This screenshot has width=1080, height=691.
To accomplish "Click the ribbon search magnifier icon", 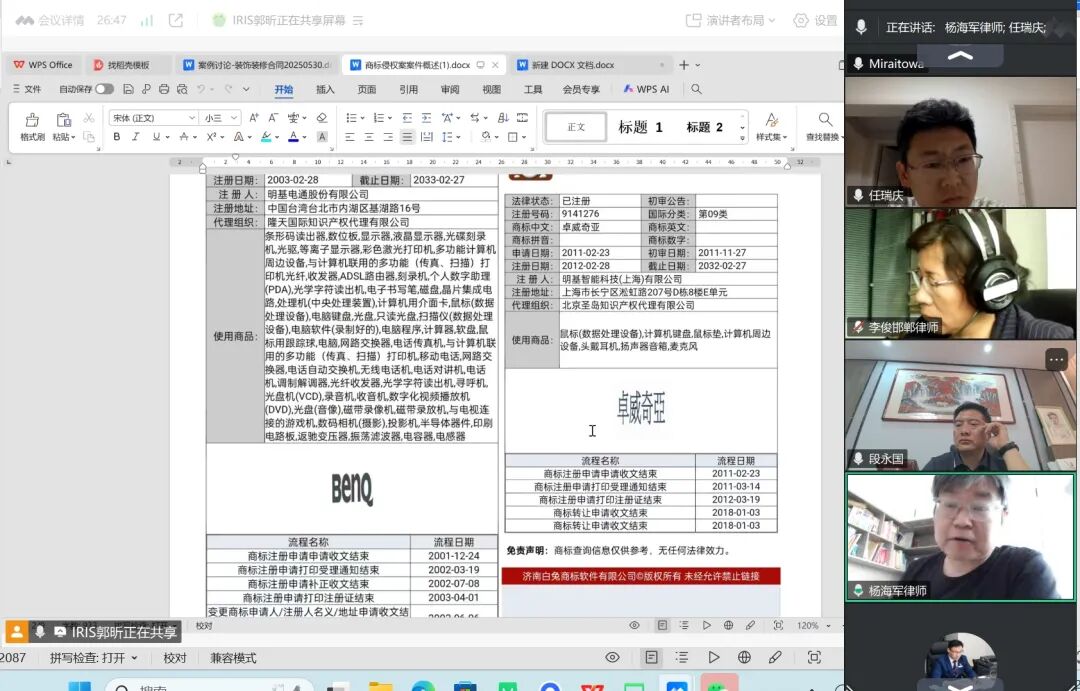I will point(696,89).
